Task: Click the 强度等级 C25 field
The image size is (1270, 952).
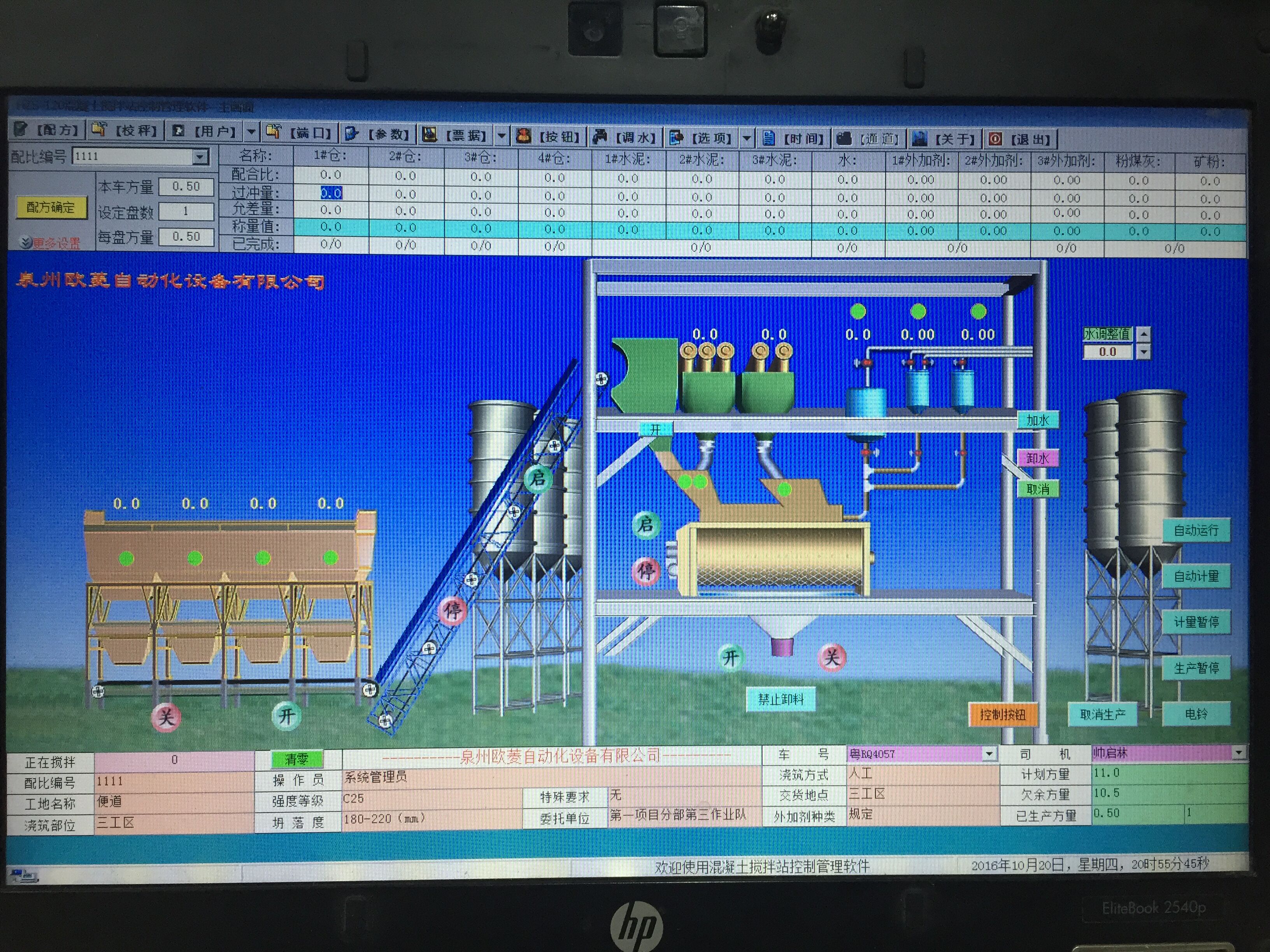Action: coord(432,799)
